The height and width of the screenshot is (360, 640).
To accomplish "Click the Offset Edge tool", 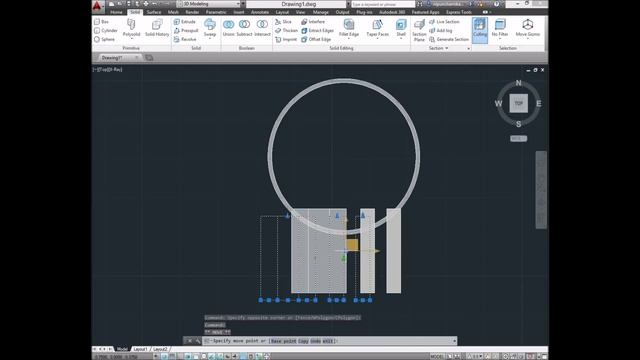I will (x=316, y=39).
